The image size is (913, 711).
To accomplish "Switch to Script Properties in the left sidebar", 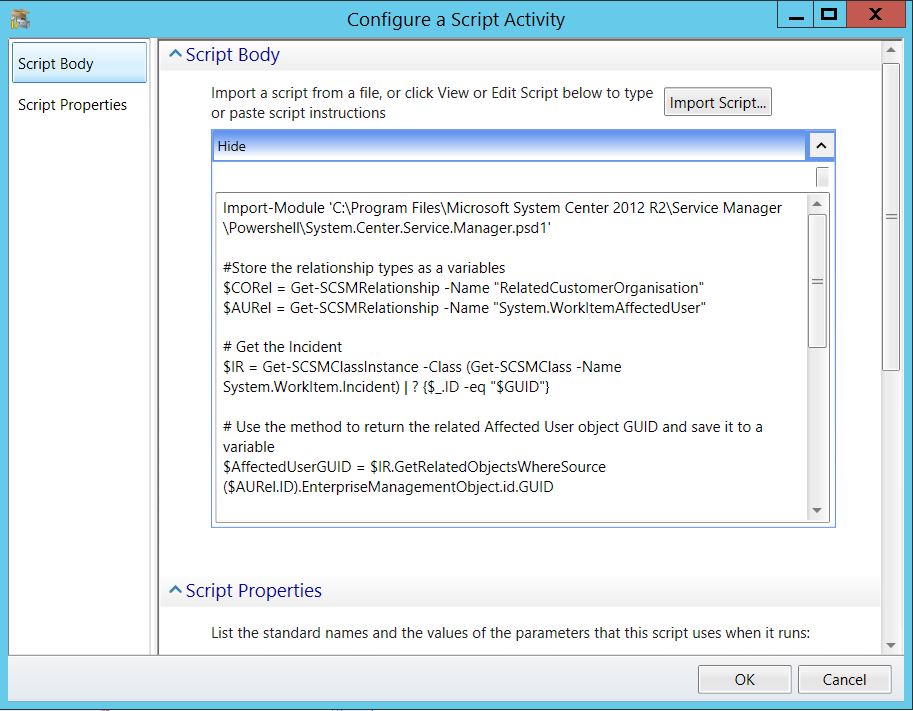I will pos(73,105).
